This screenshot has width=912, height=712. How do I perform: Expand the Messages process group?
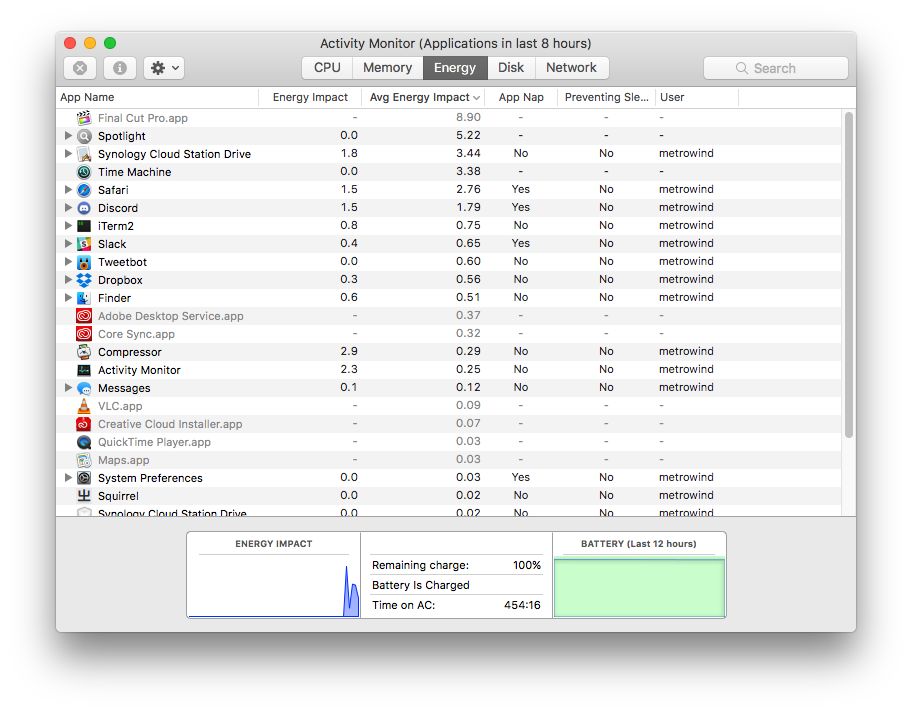click(x=68, y=388)
